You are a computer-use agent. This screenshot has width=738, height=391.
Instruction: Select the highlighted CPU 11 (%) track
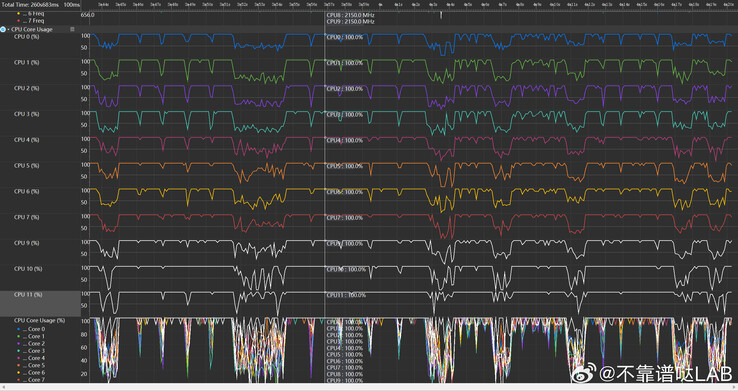(40, 303)
